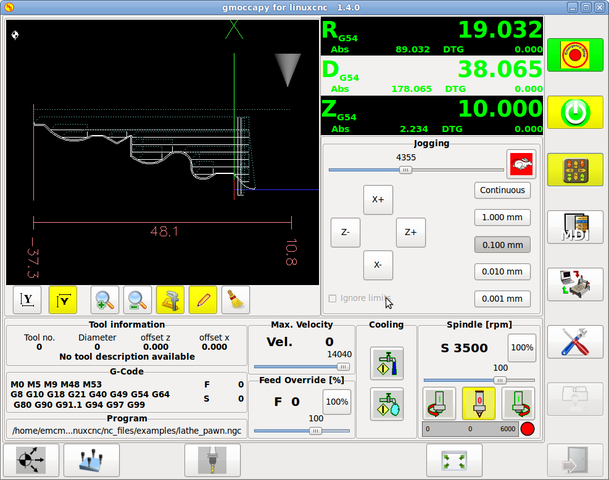Enable rapid jogging with the rabbit icon
The width and height of the screenshot is (609, 480).
(x=519, y=163)
